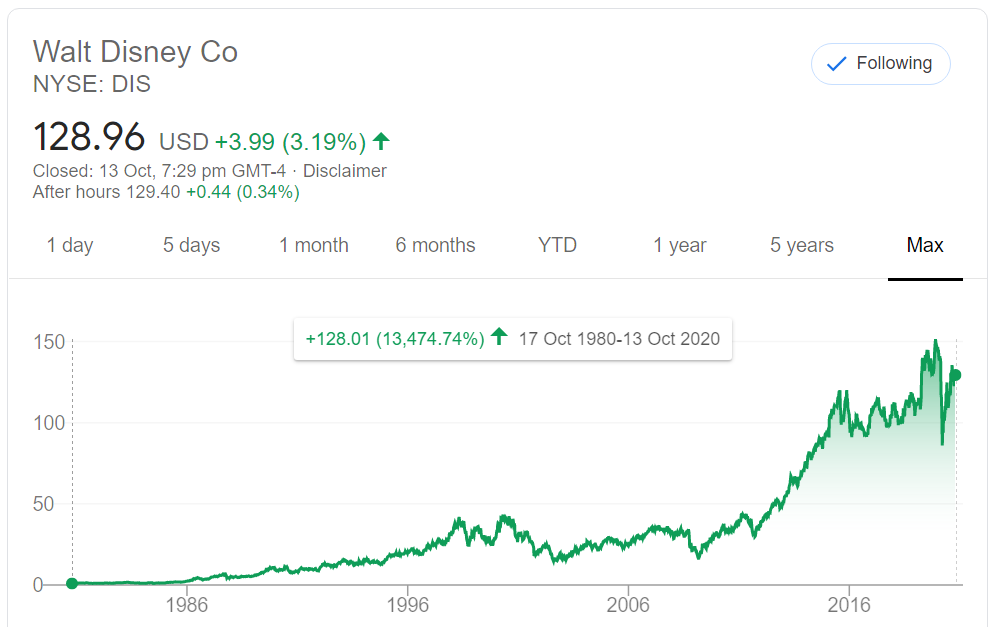Click the green up arrow beside 3.19%
This screenshot has width=995, height=627.
pos(382,140)
